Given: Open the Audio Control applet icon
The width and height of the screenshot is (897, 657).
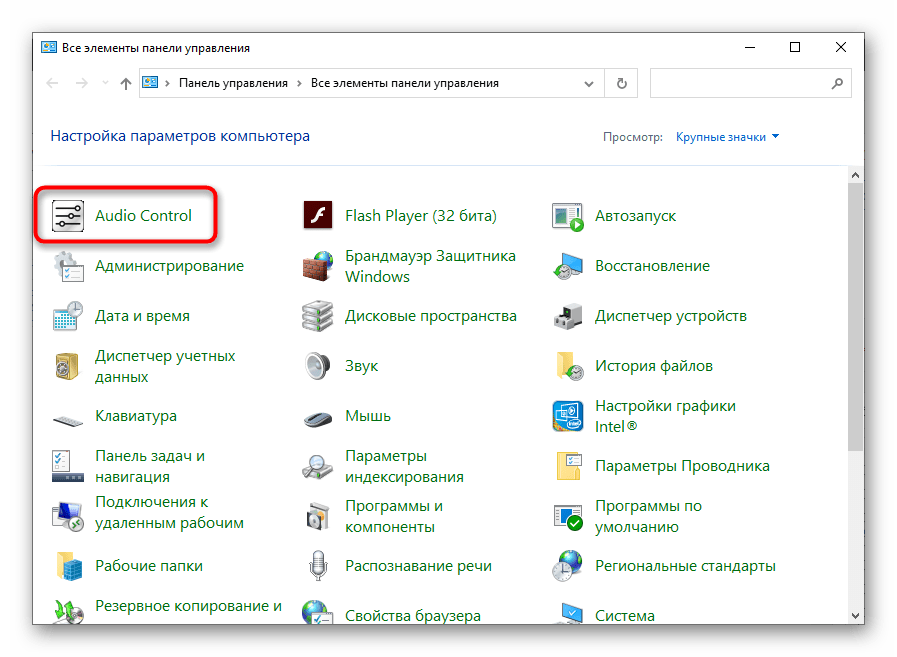Looking at the screenshot, I should click(x=67, y=216).
